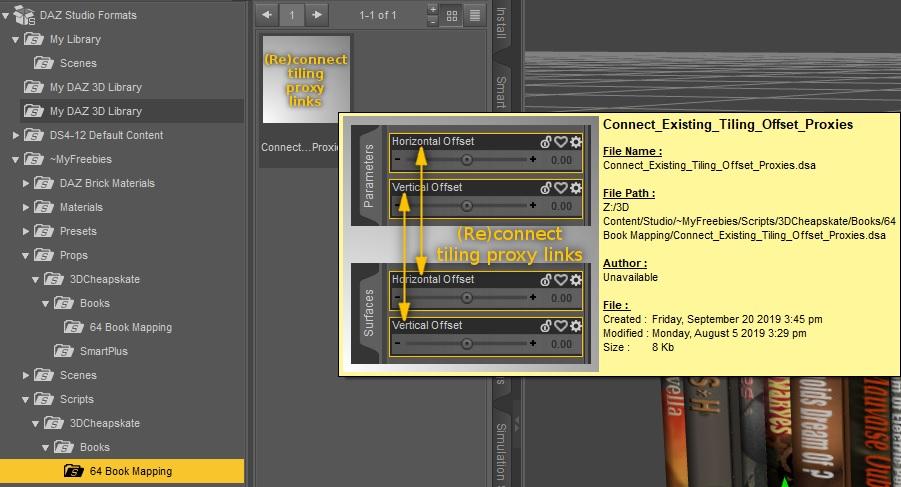This screenshot has height=487, width=901.
Task: Select the Materials folder label
Action: point(81,207)
